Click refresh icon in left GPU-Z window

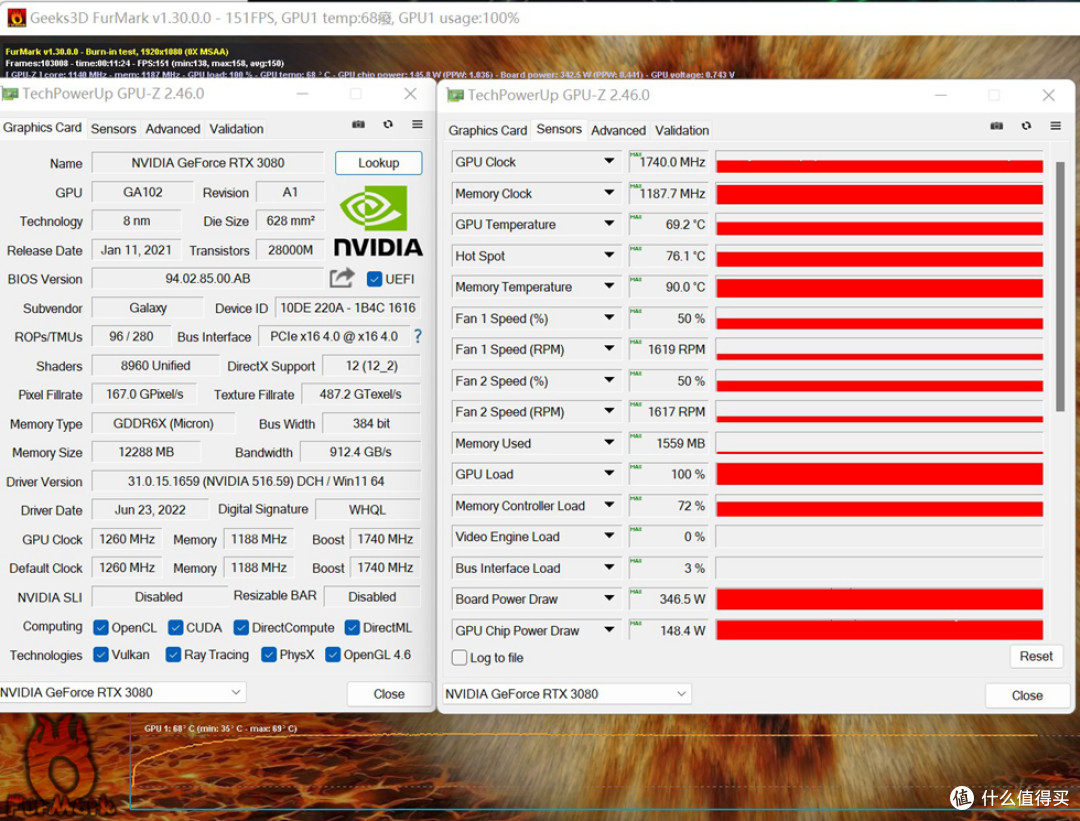click(388, 124)
